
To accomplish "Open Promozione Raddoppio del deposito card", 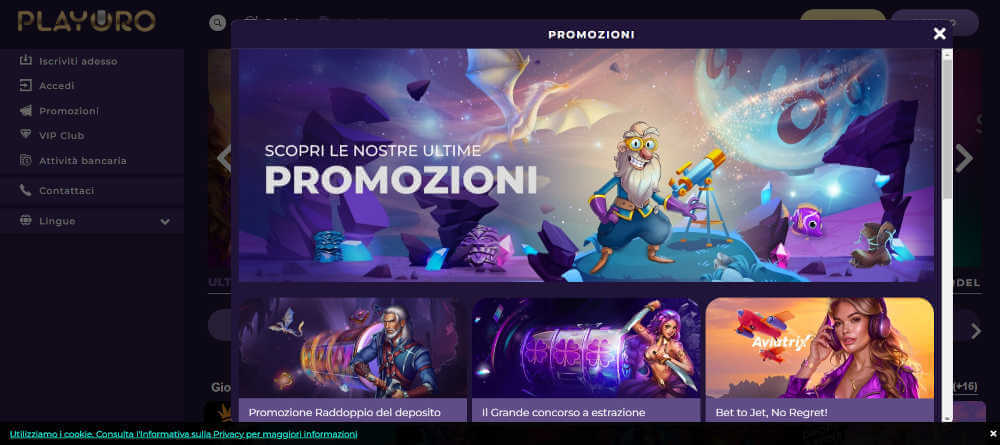I will tap(353, 360).
